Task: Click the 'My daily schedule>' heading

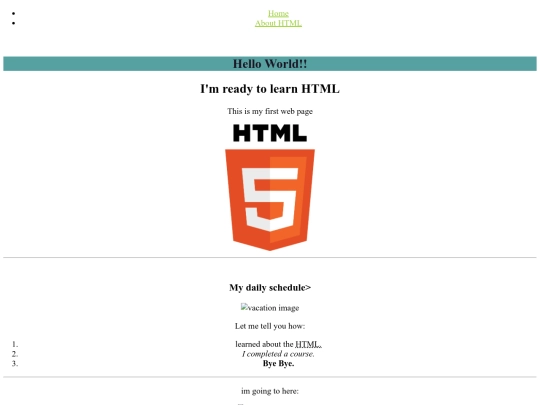Action: (270, 288)
